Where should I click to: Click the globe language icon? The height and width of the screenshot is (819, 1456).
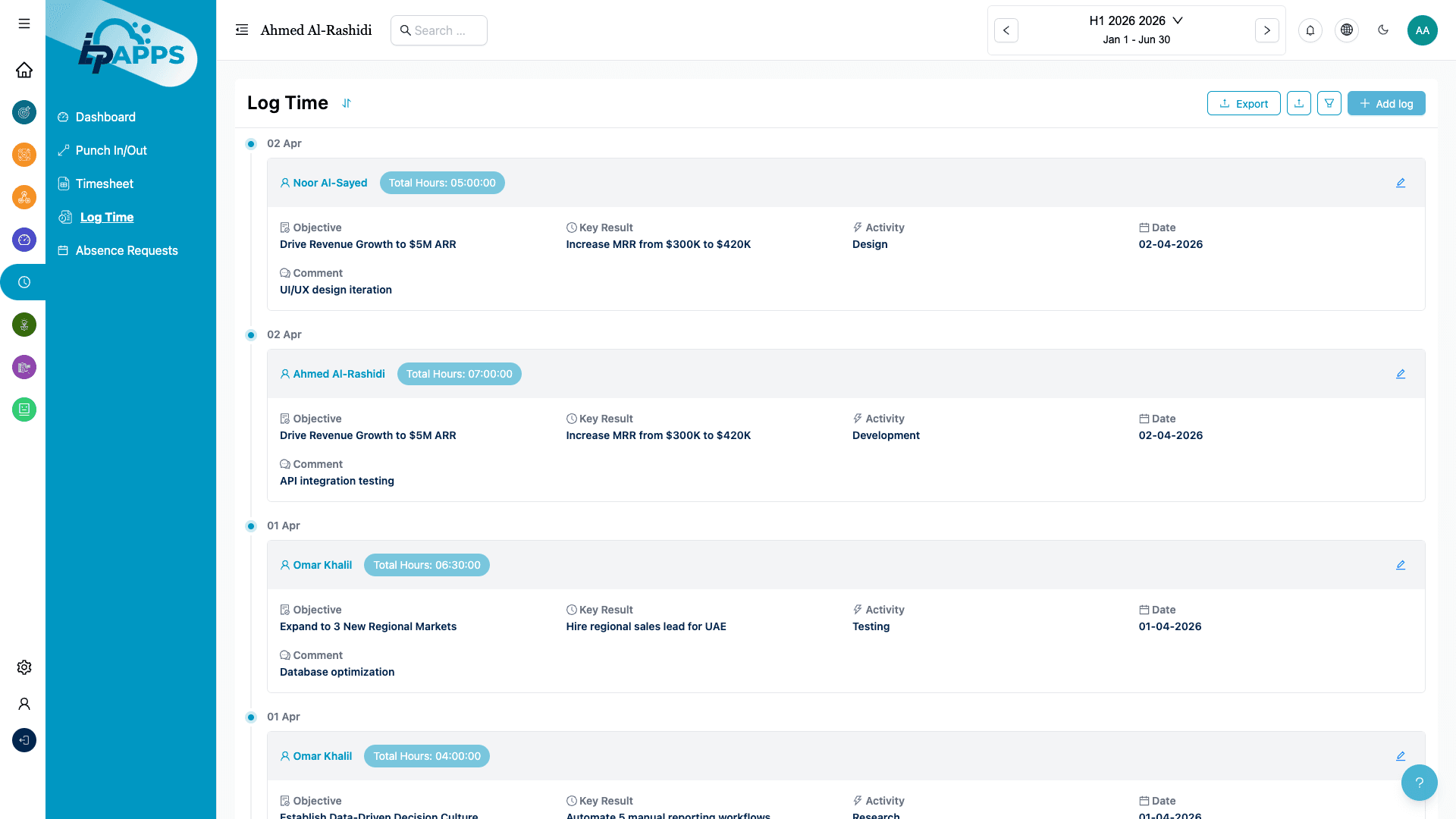pyautogui.click(x=1346, y=30)
